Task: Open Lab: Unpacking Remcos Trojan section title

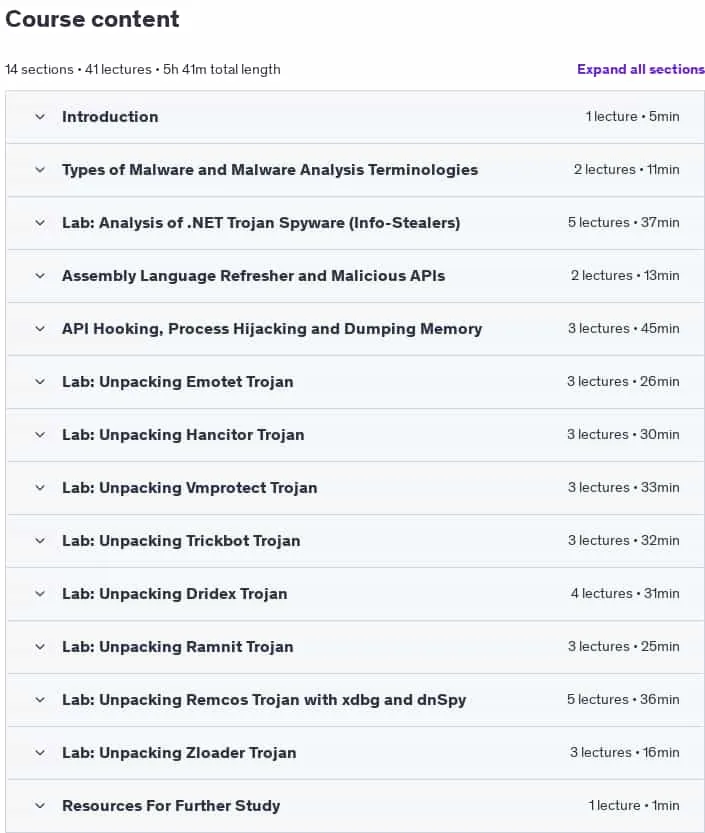Action: 264,700
